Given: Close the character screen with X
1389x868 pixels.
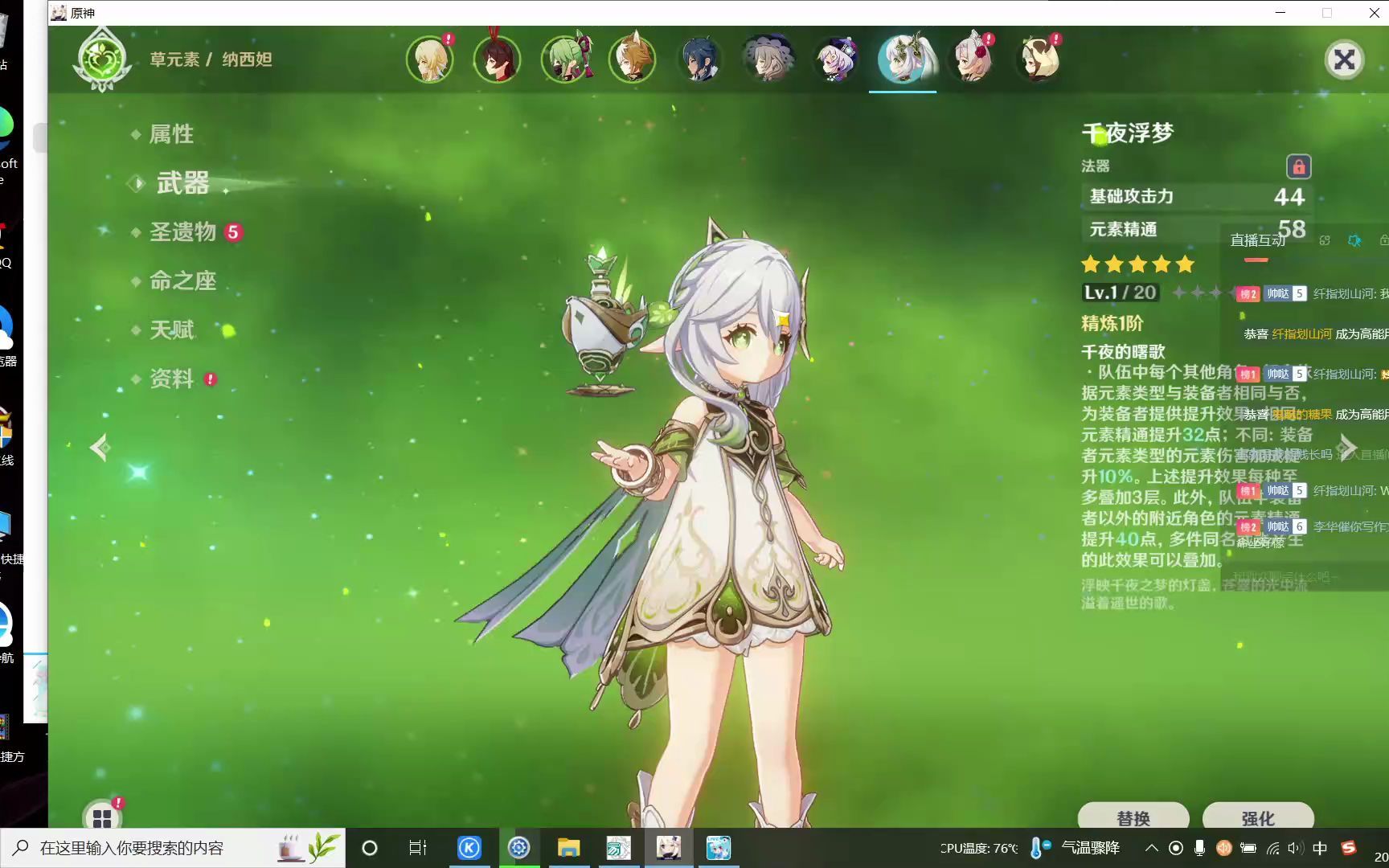Looking at the screenshot, I should [1344, 59].
